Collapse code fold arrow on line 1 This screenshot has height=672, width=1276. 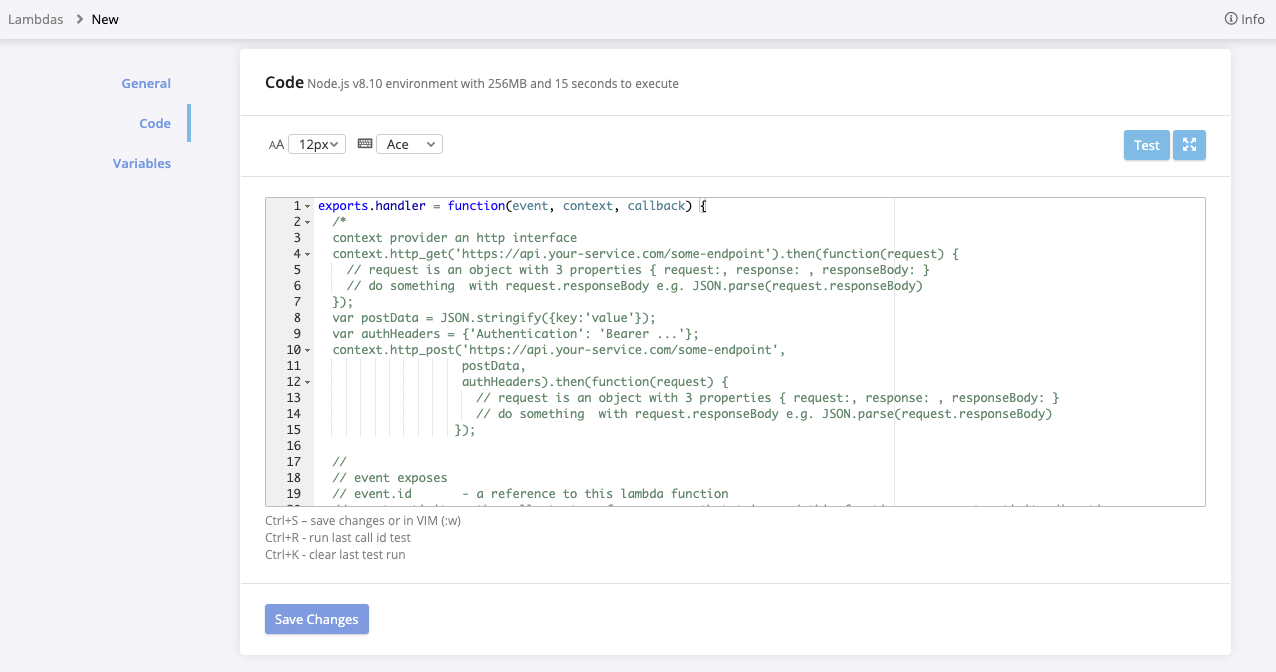(307, 206)
